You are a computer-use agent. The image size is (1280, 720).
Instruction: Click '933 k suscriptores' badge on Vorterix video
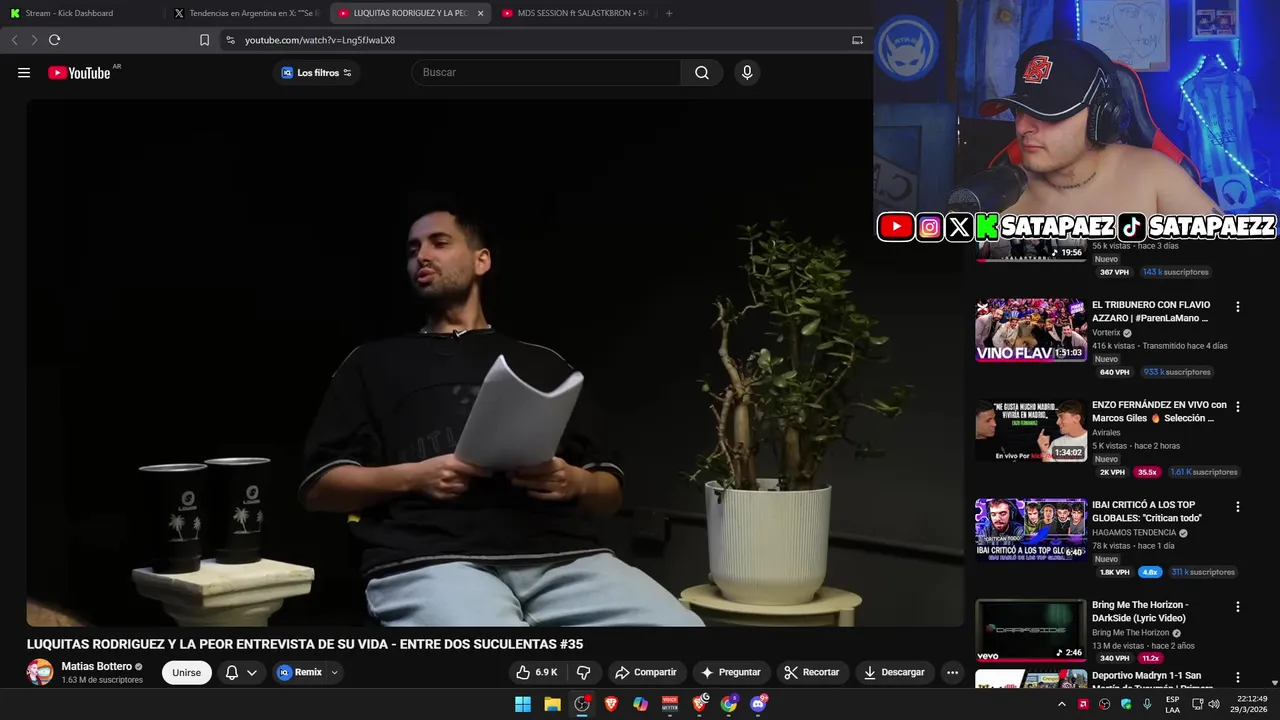coord(1178,372)
